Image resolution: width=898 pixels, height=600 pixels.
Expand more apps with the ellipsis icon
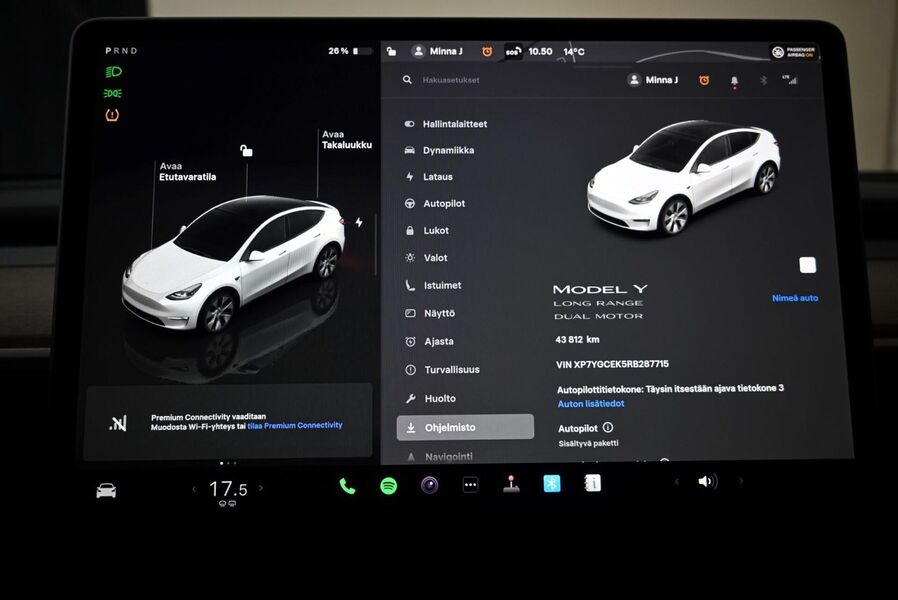tap(469, 484)
